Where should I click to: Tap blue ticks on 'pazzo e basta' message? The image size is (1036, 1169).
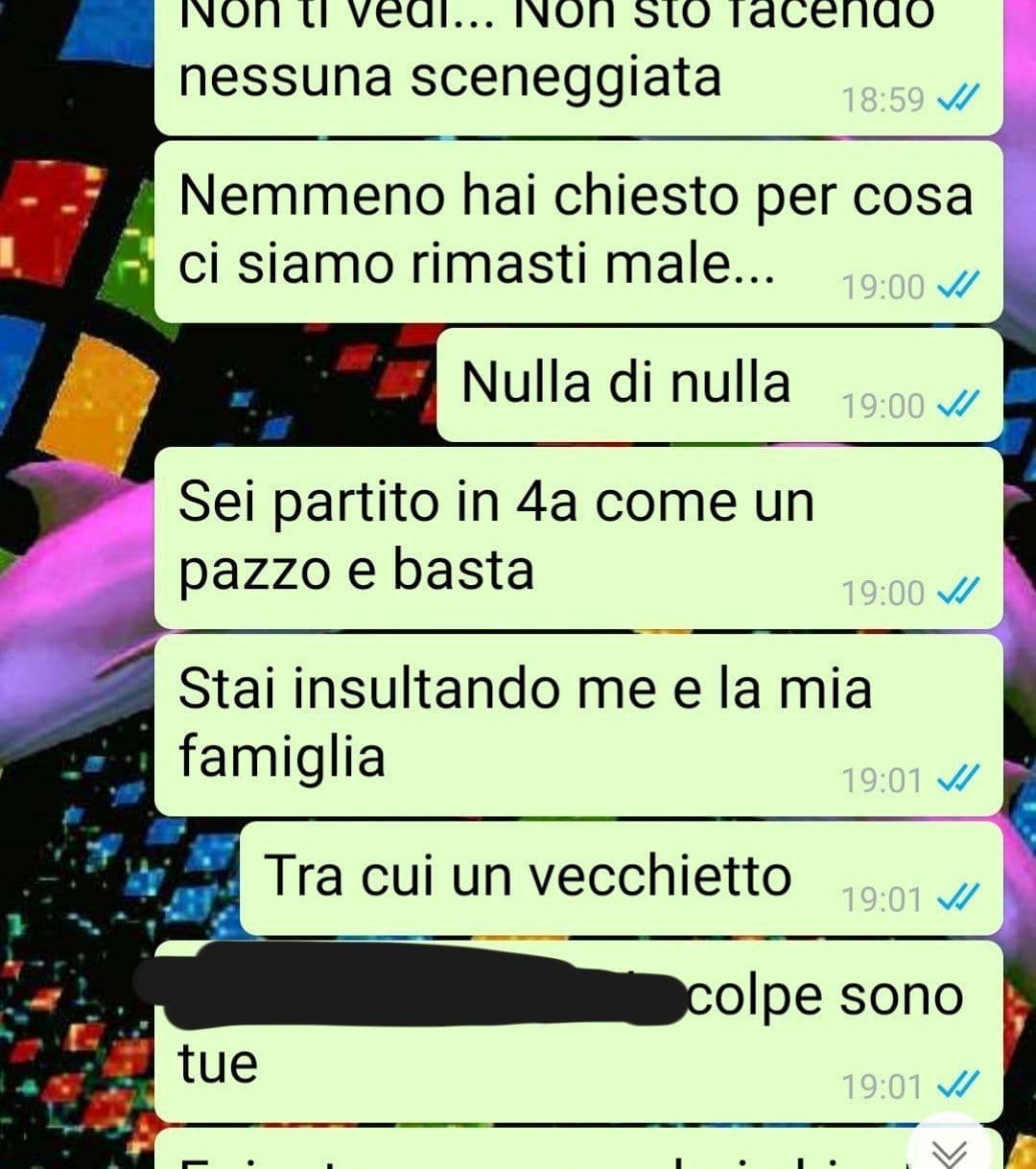(x=956, y=593)
